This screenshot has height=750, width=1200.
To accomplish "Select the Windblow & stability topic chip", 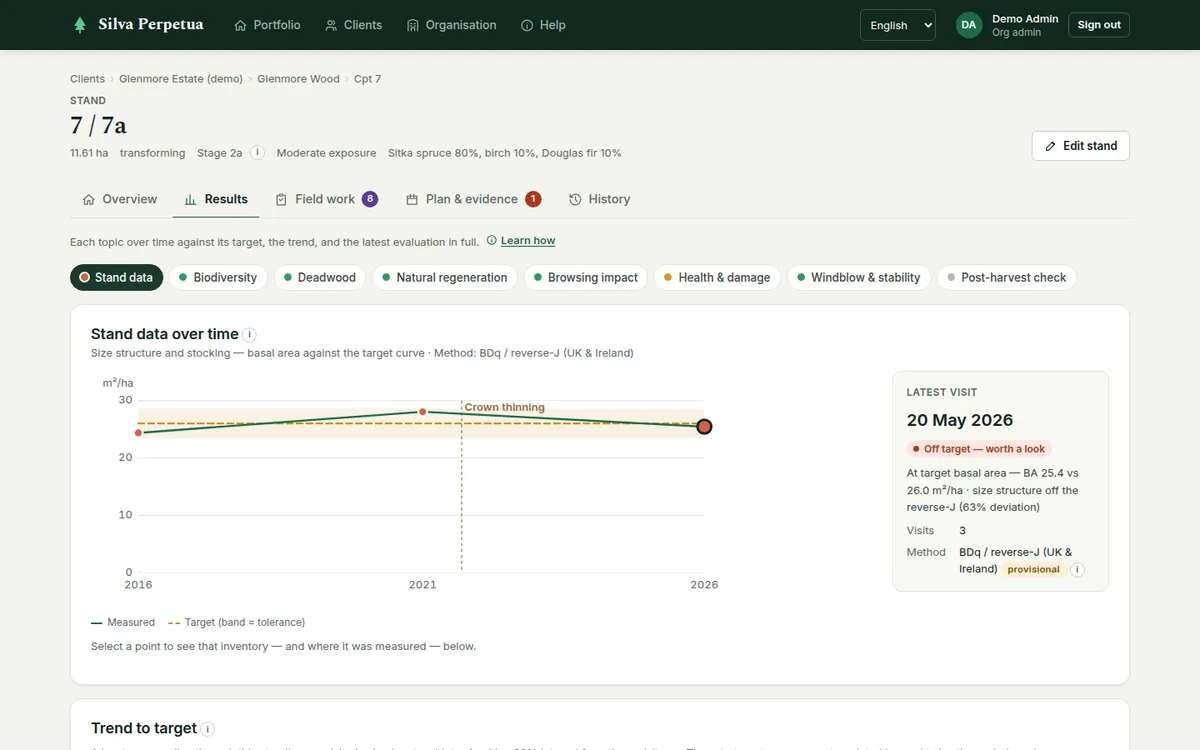I will (859, 277).
